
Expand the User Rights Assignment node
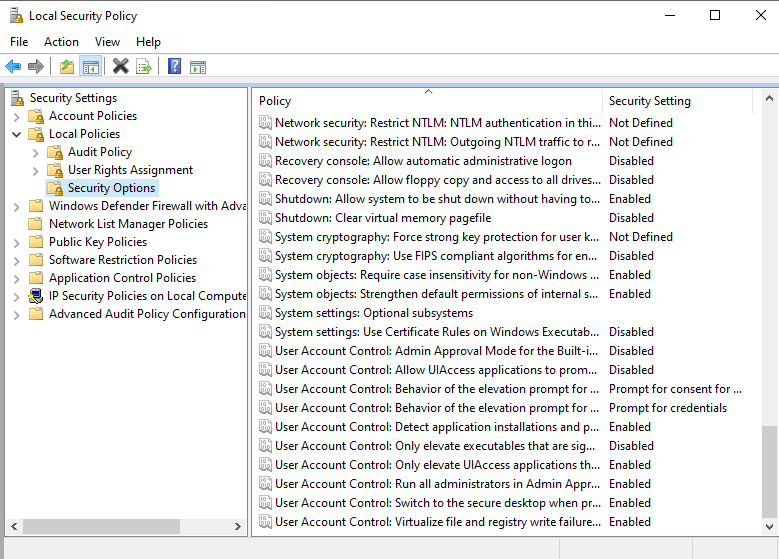pyautogui.click(x=35, y=171)
